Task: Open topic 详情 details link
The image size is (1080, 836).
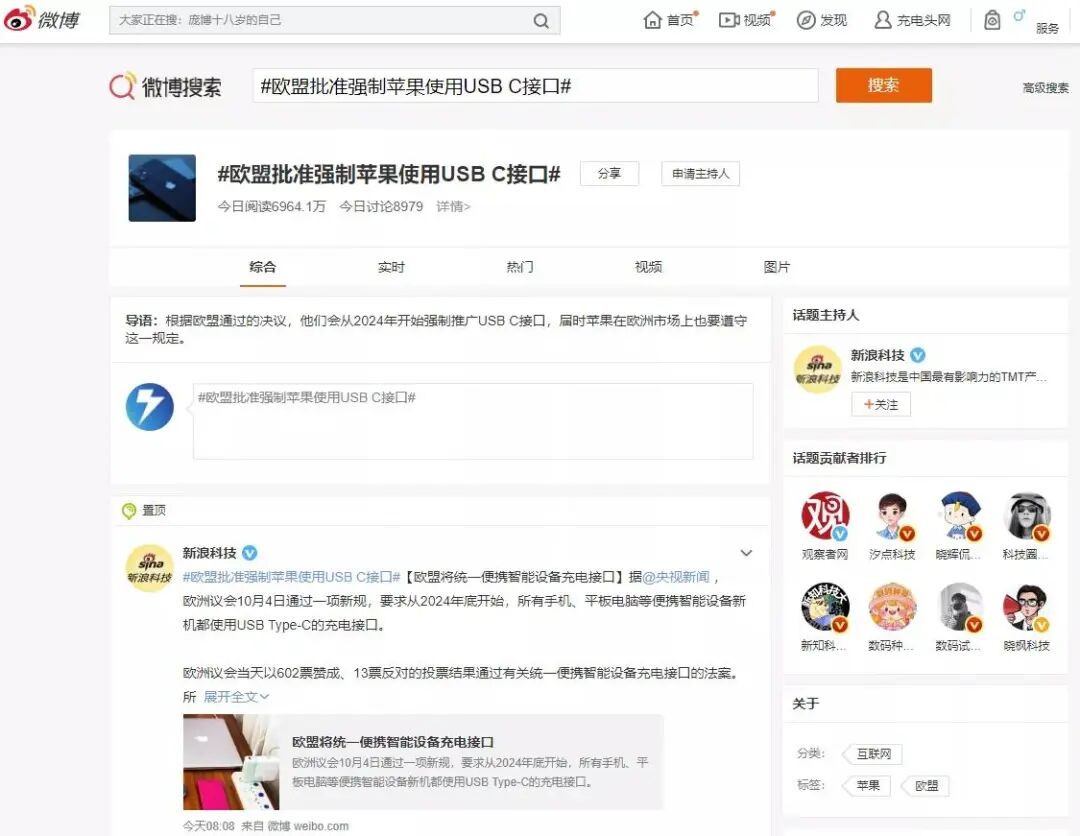Action: pos(453,207)
